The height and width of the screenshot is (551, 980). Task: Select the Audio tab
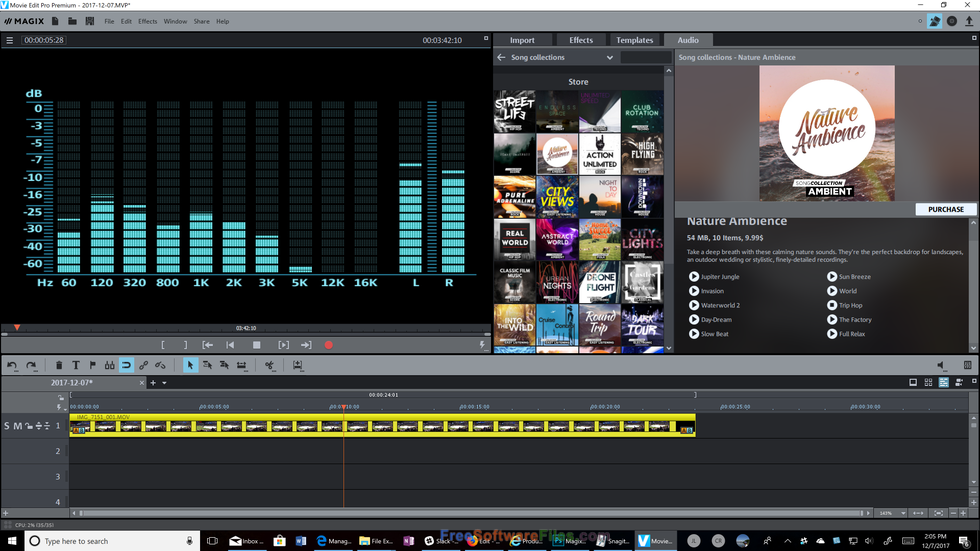tap(688, 40)
